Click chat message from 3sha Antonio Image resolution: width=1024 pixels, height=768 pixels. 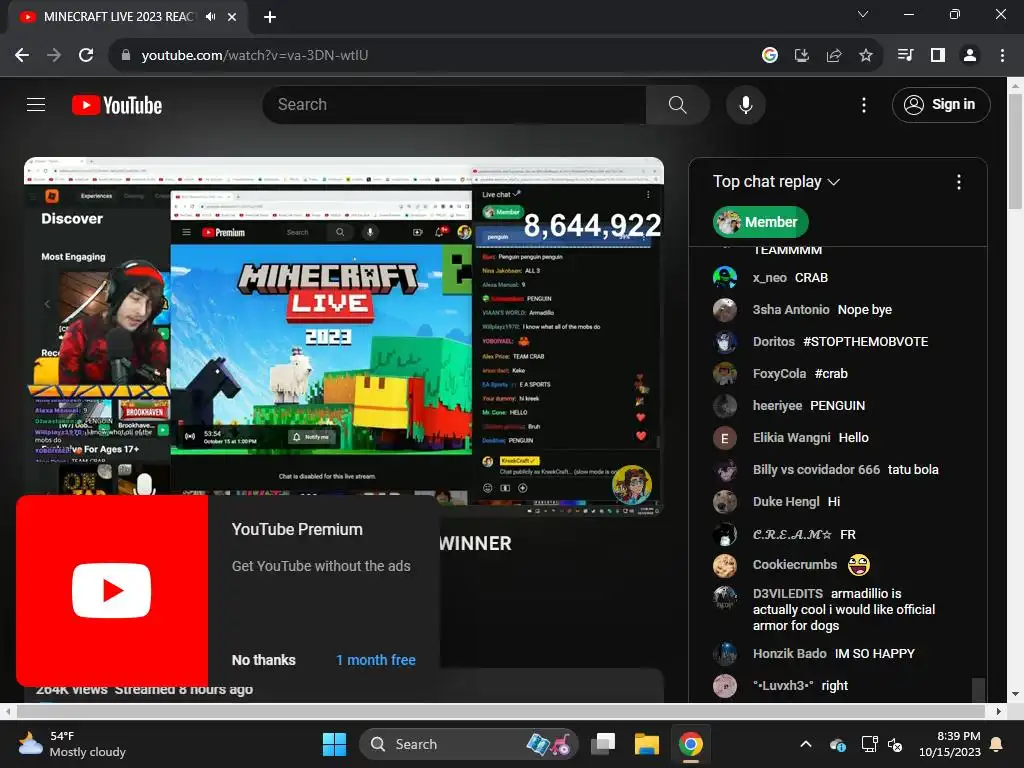pyautogui.click(x=822, y=310)
